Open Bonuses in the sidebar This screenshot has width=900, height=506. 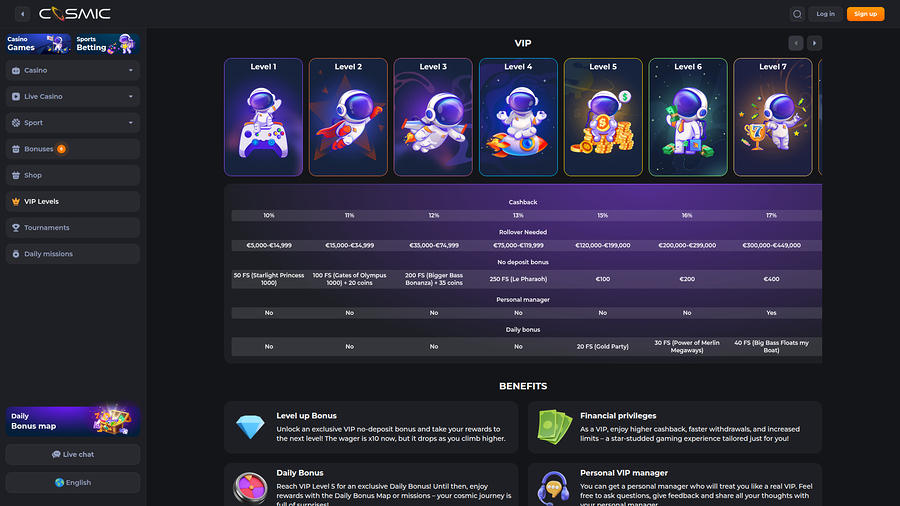click(x=73, y=149)
